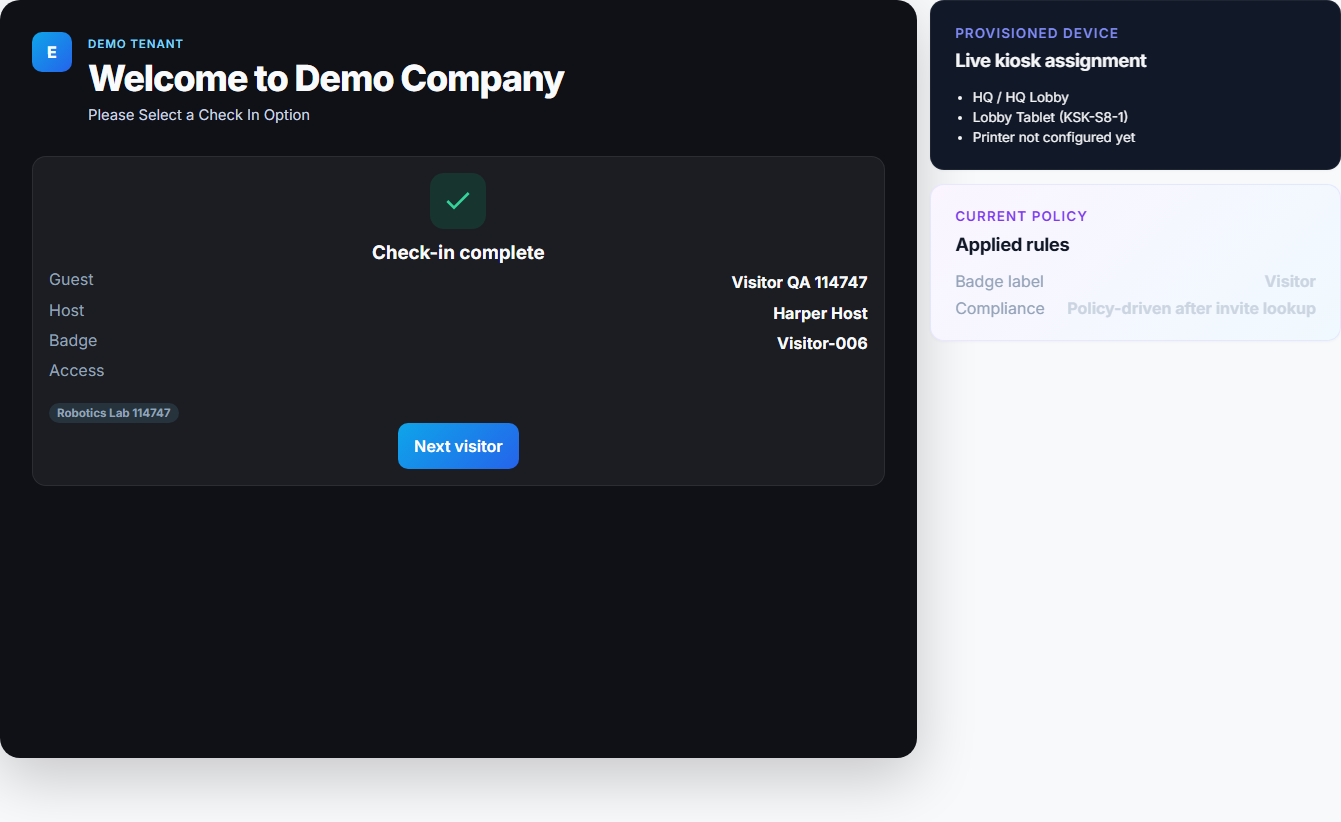Click the Applied rules heading
Screen dimensions: 1341x822
(1012, 245)
